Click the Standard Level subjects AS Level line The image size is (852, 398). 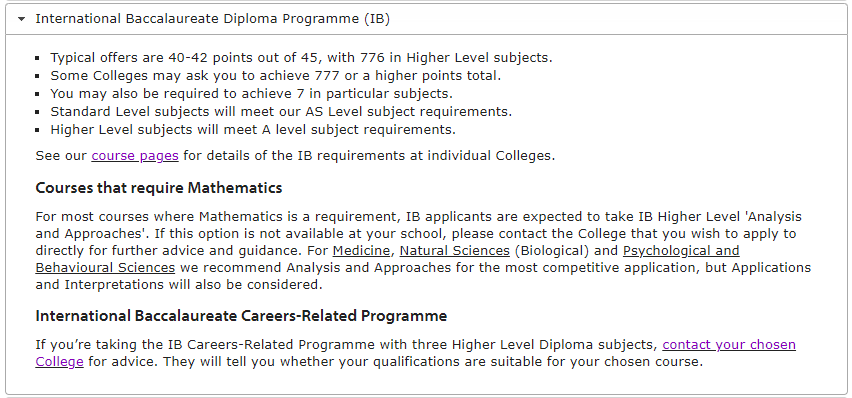(x=281, y=111)
